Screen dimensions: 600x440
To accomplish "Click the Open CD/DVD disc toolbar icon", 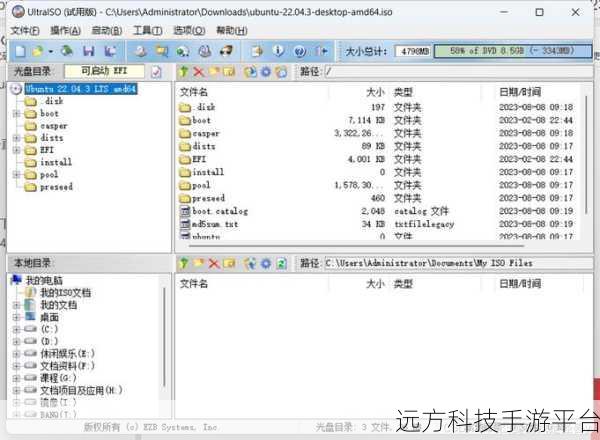I will (x=67, y=51).
